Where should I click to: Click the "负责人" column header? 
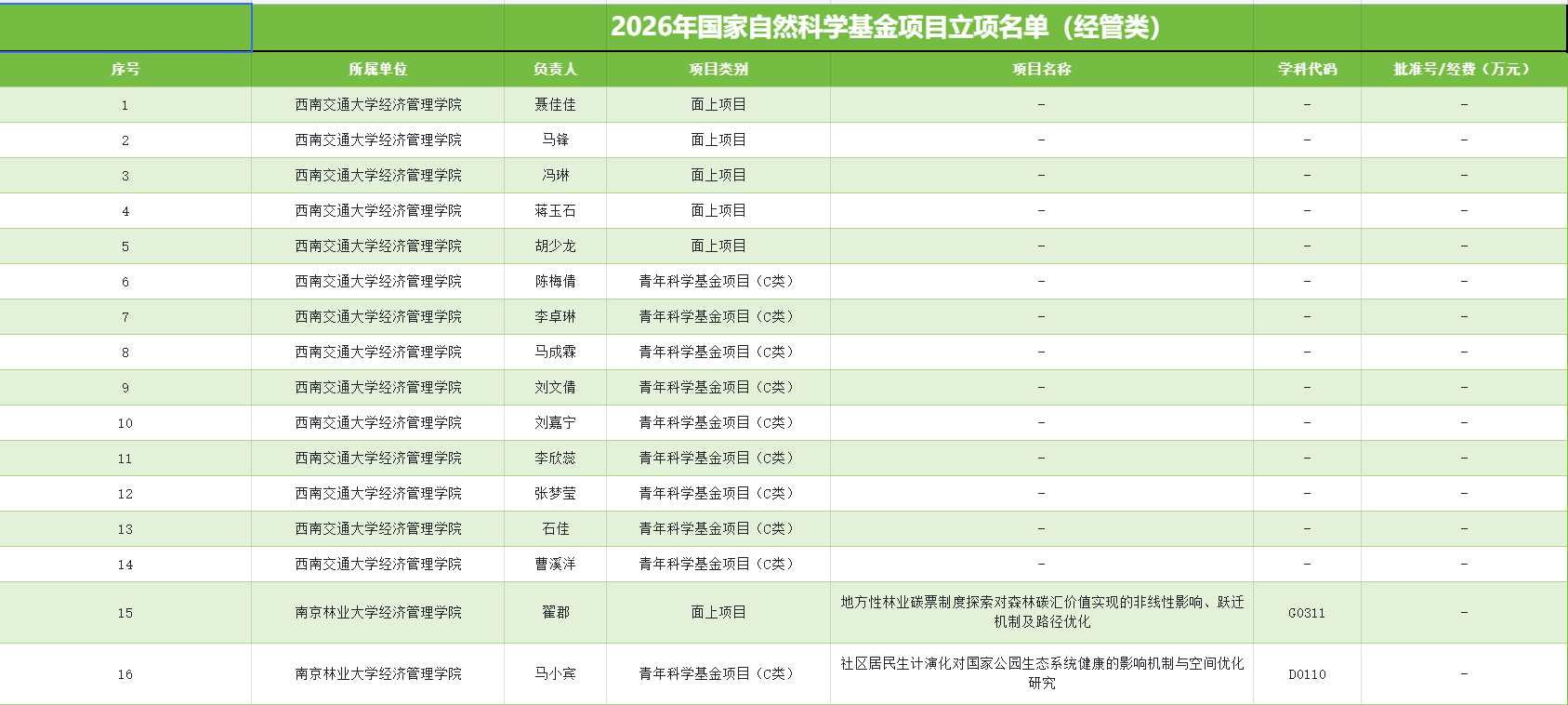click(x=555, y=69)
